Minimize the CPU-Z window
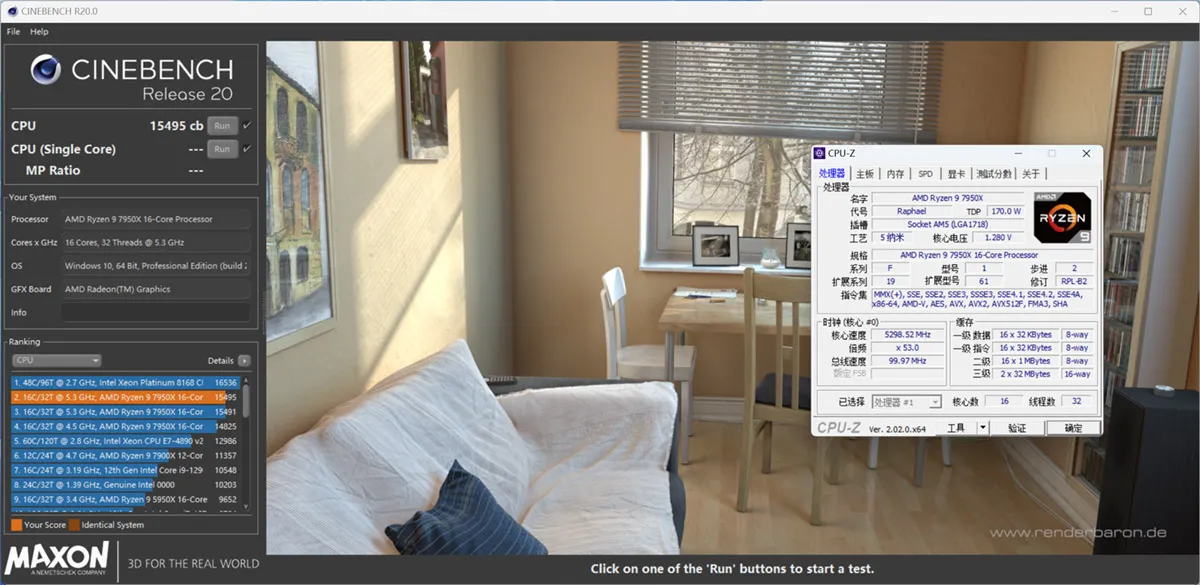The height and width of the screenshot is (585, 1200). (1017, 153)
